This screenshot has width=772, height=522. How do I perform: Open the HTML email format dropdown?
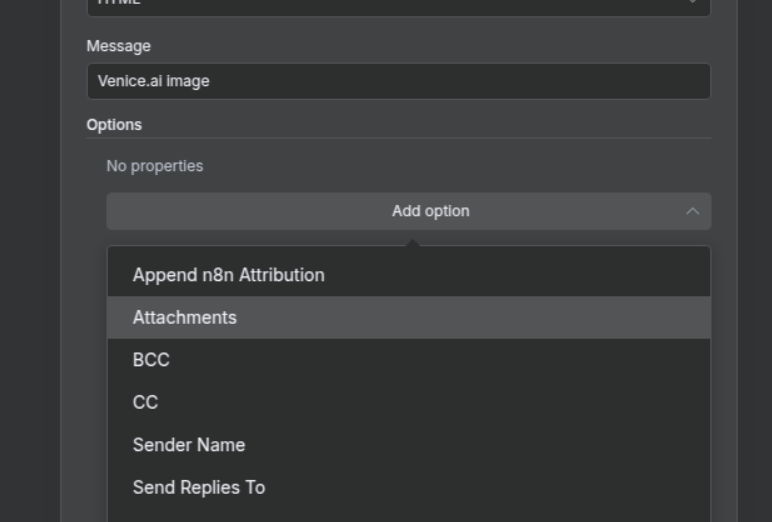click(x=398, y=5)
